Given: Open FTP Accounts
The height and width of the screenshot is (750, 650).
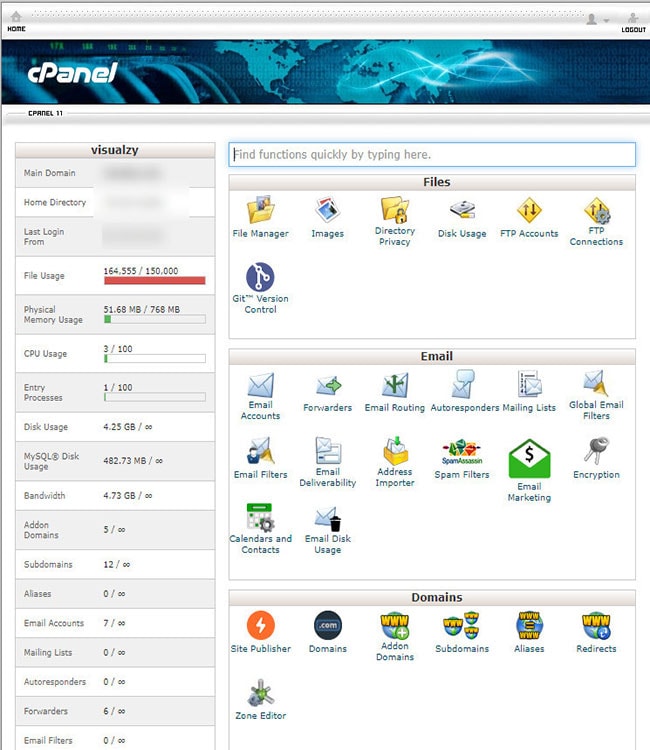Looking at the screenshot, I should tap(529, 210).
